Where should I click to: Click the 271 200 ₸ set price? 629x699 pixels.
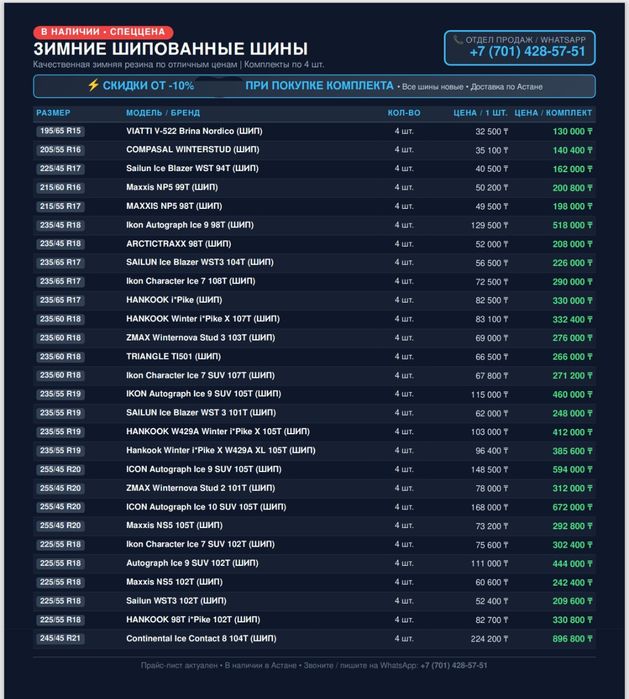click(x=572, y=376)
